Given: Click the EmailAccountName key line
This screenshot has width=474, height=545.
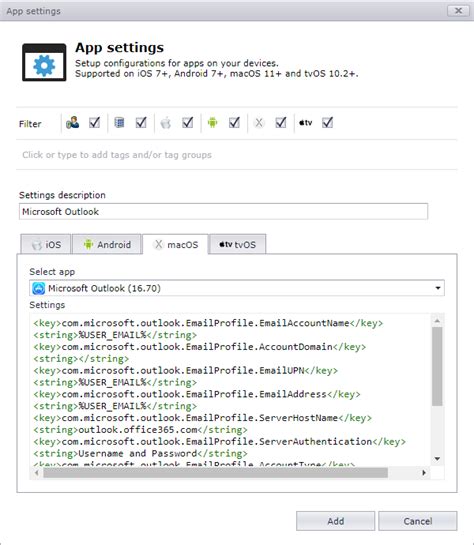Looking at the screenshot, I should coord(208,323).
